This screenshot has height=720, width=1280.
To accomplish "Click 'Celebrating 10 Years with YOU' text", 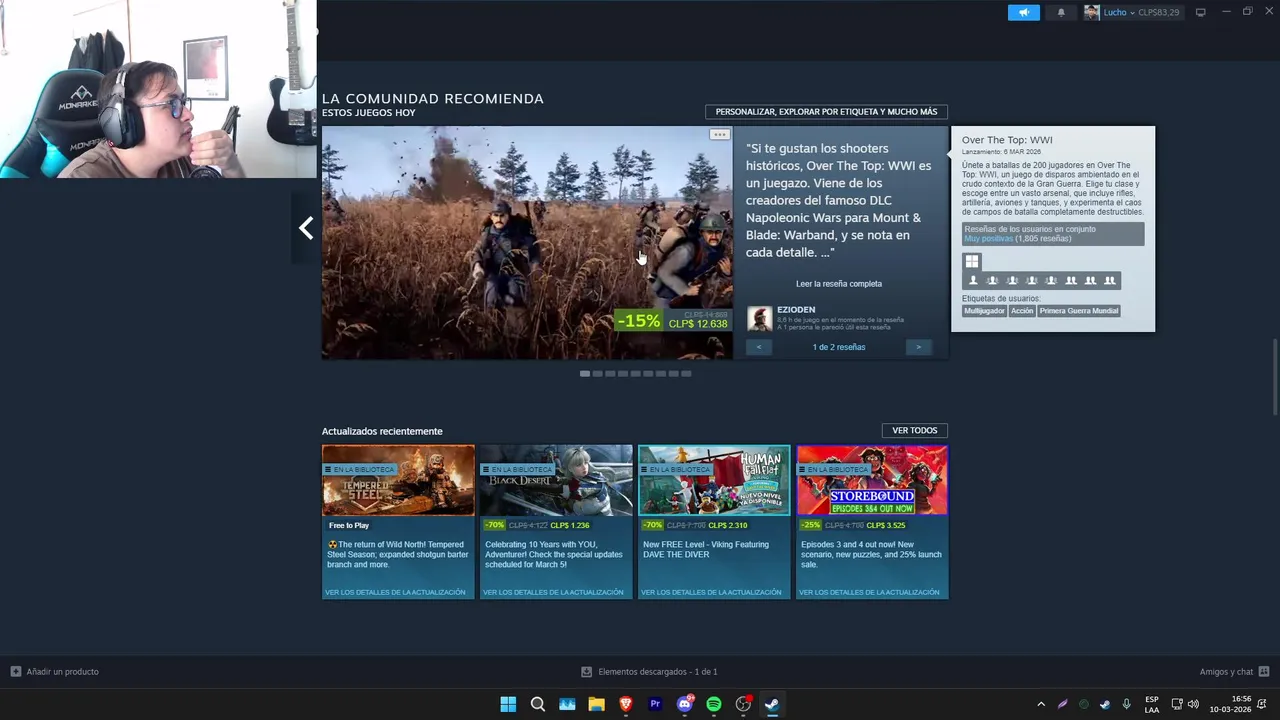I will [x=554, y=555].
